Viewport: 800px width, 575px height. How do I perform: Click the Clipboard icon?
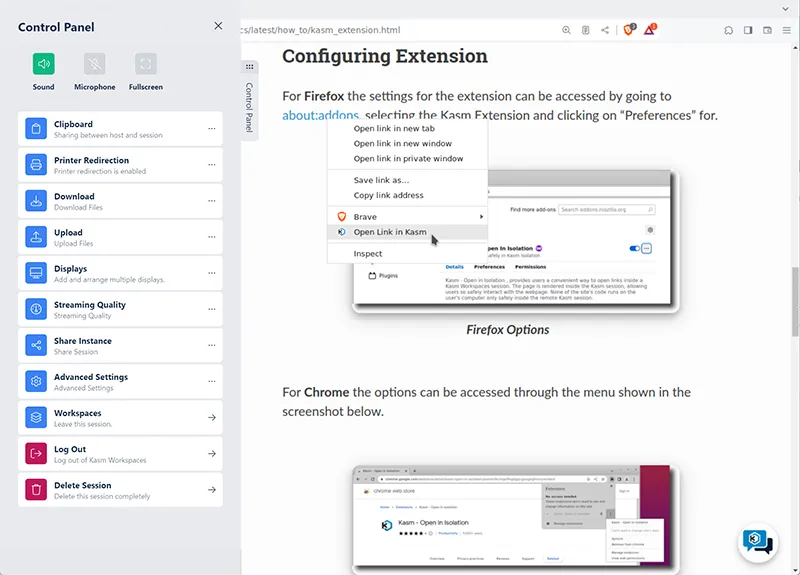36,129
